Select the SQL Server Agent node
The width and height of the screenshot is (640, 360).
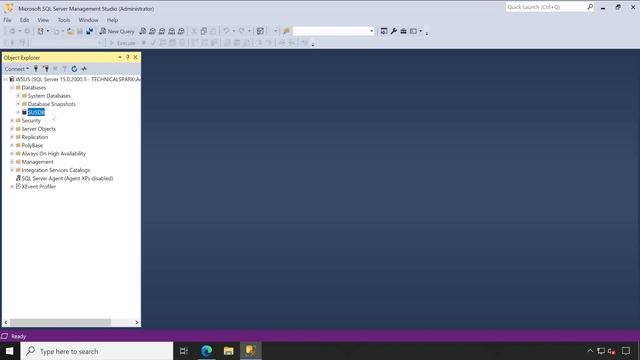67,178
